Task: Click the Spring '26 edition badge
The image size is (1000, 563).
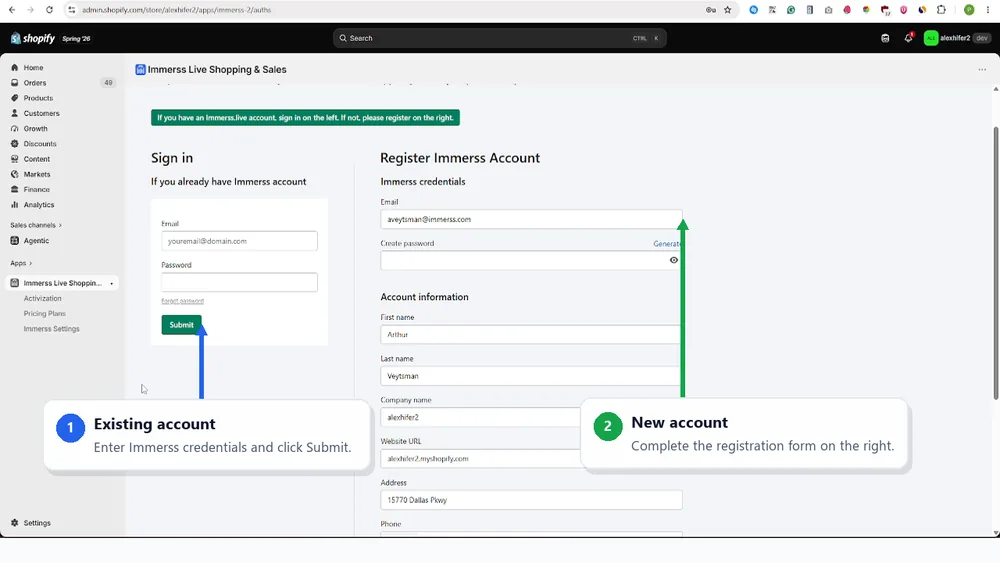Action: (x=76, y=39)
